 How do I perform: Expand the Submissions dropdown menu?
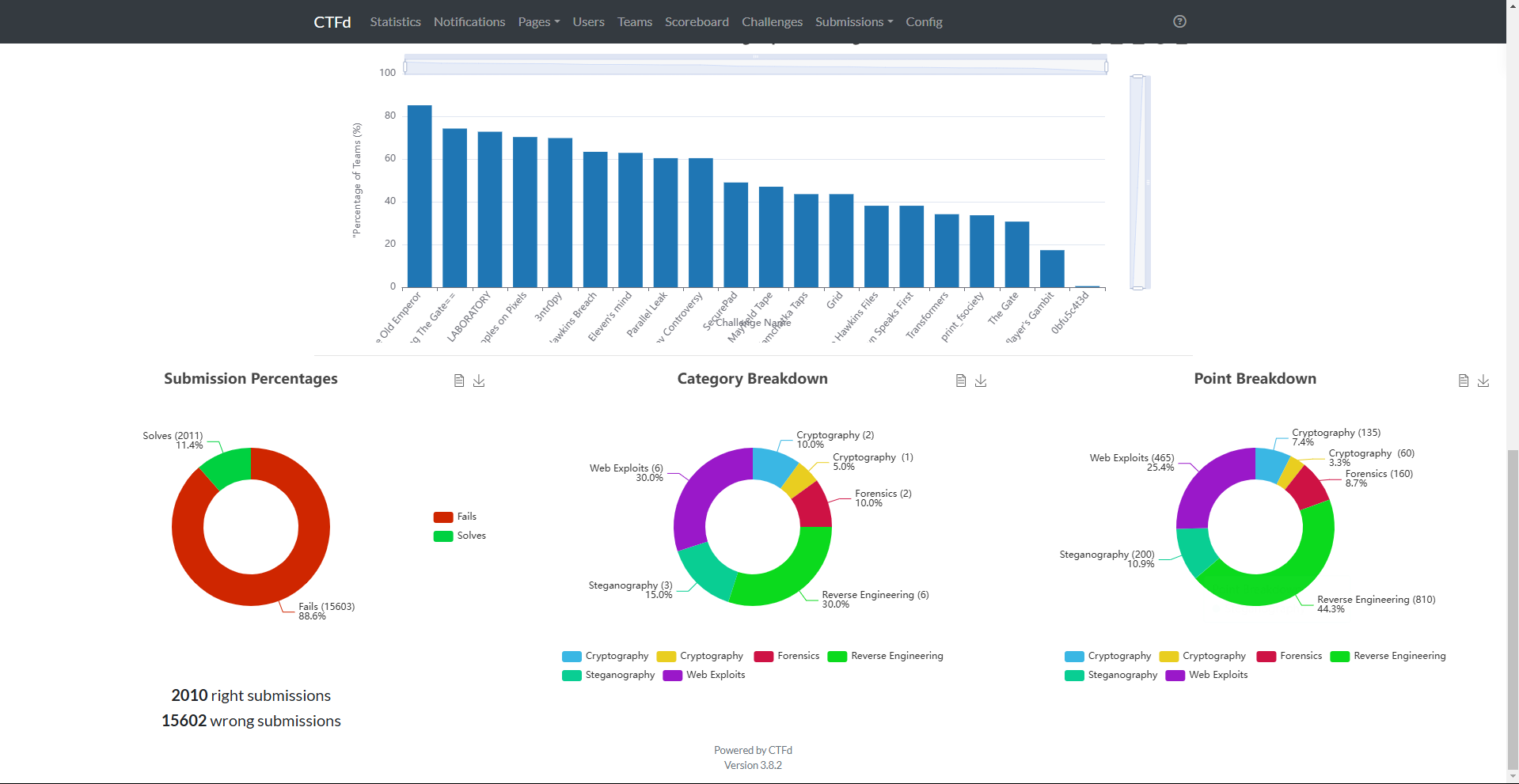853,22
